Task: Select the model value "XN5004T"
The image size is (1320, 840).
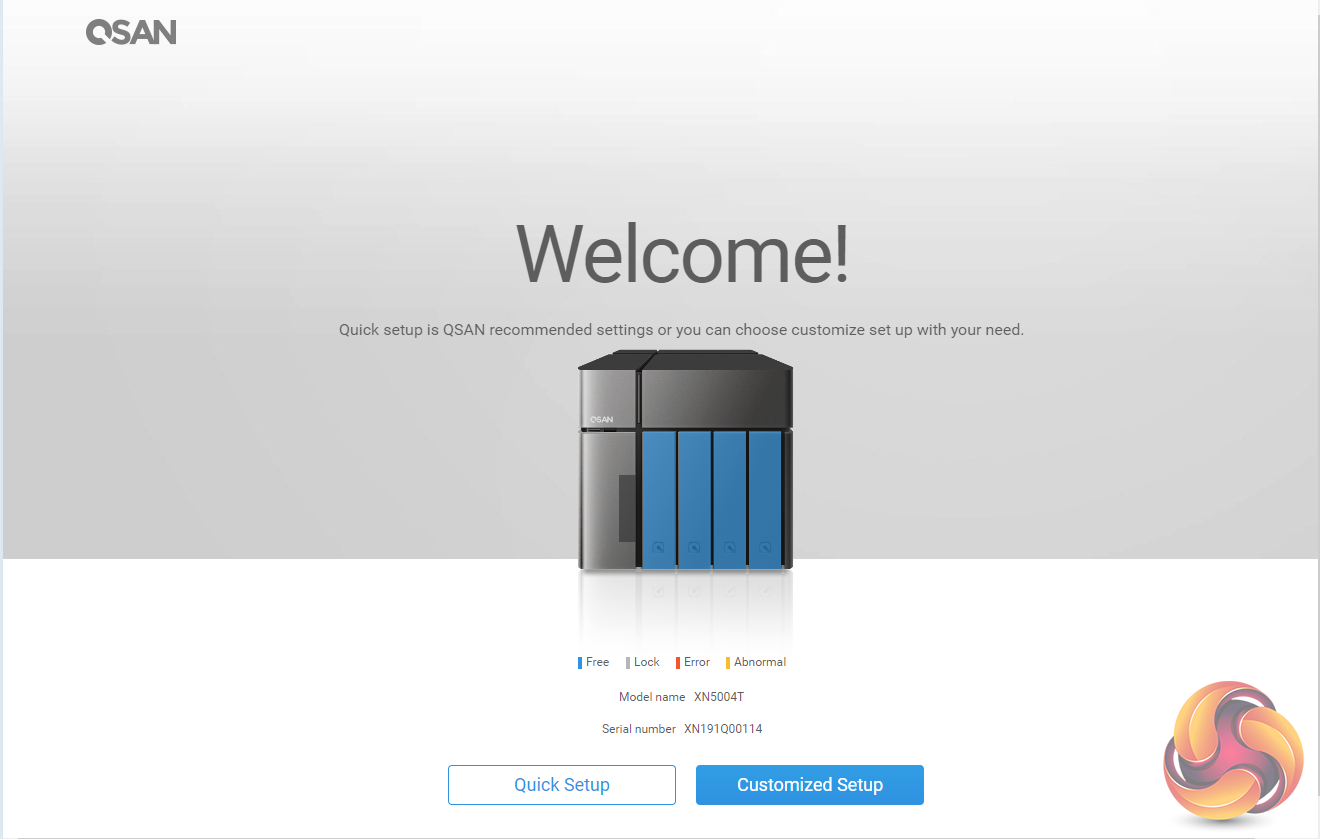Action: (x=719, y=697)
